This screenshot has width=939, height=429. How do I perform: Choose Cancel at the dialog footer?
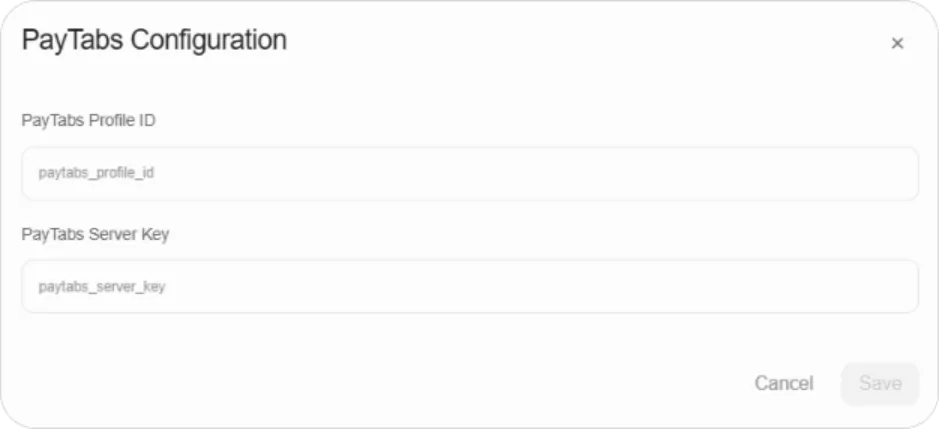pos(783,383)
